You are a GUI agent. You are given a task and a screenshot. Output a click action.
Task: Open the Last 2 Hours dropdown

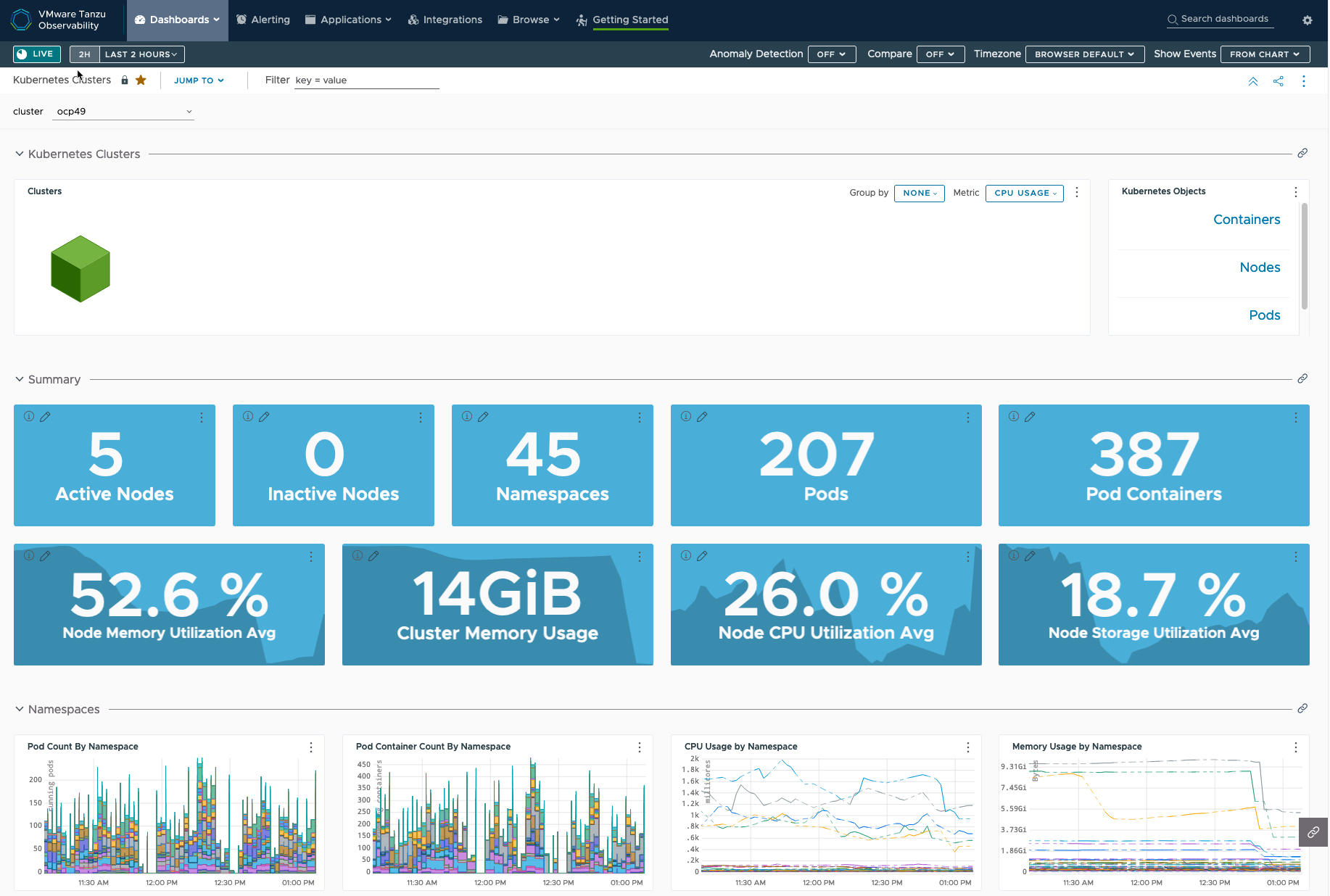point(141,54)
